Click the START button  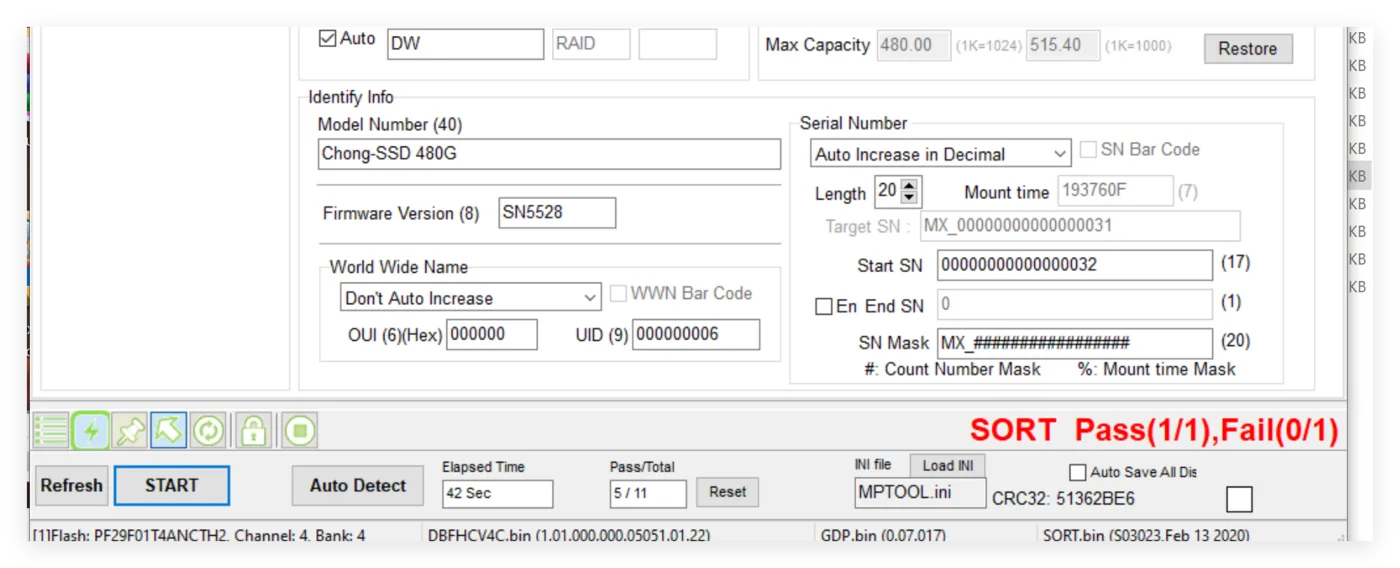(172, 486)
